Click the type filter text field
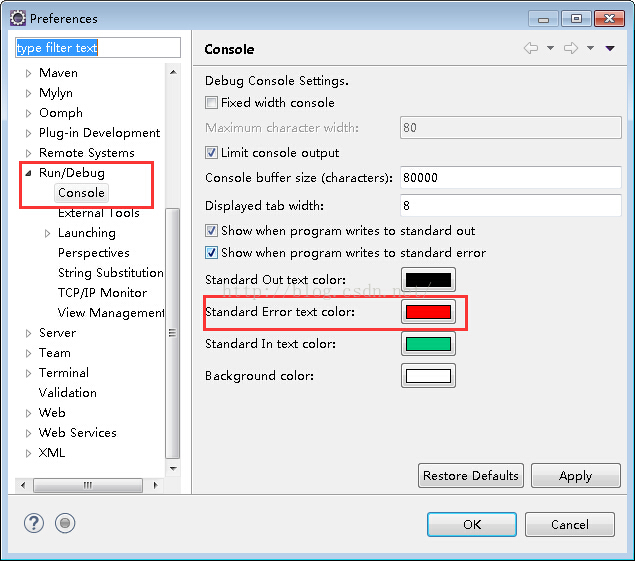This screenshot has height=561, width=635. pos(98,48)
